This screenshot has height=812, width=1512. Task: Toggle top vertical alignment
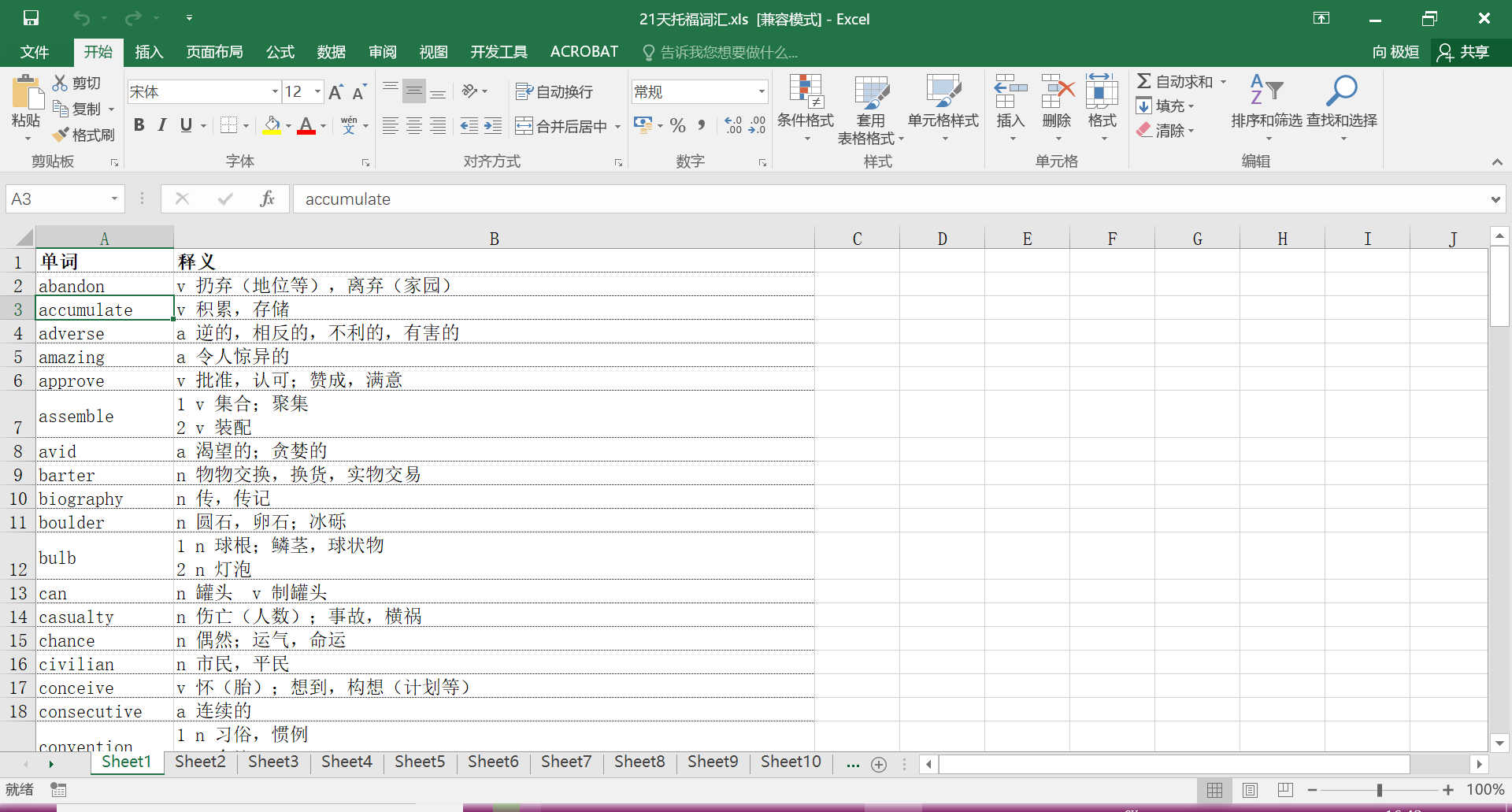click(x=391, y=91)
